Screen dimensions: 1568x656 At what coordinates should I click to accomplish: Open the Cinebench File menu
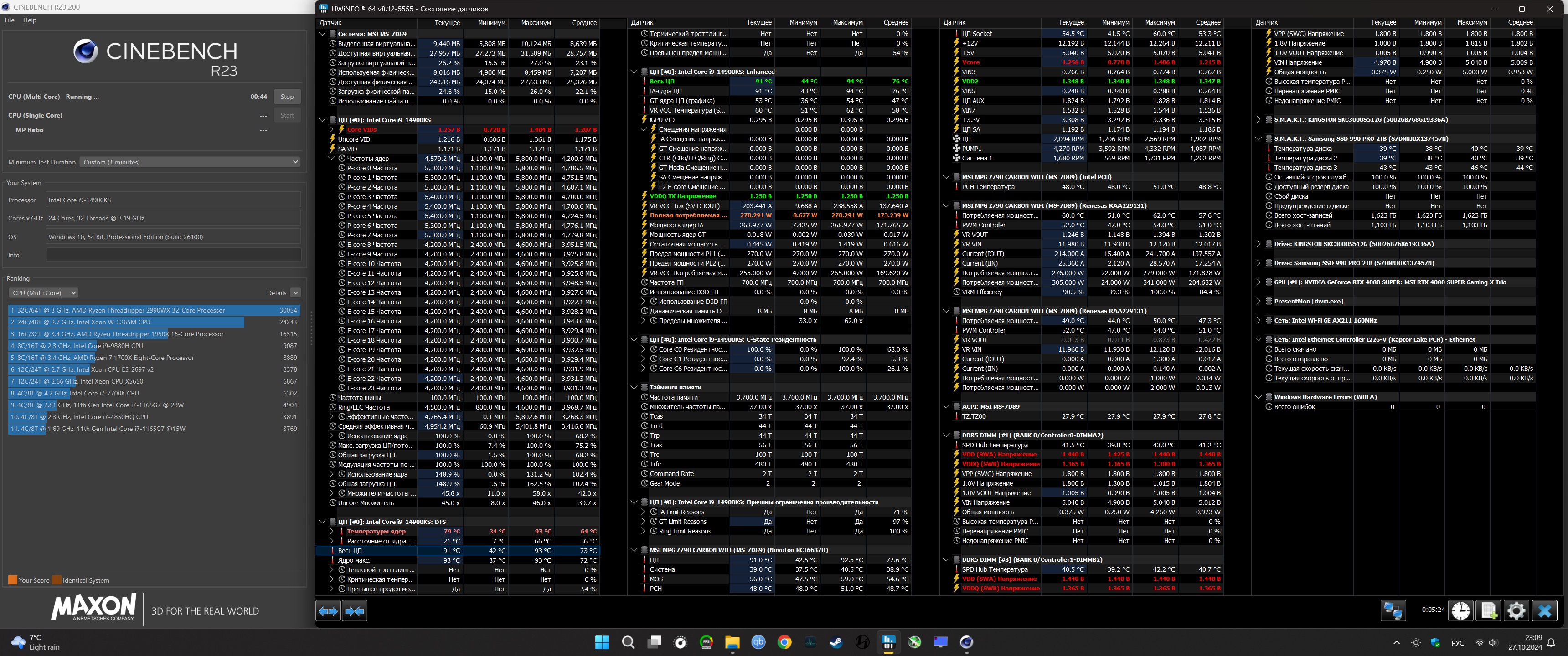pos(10,20)
